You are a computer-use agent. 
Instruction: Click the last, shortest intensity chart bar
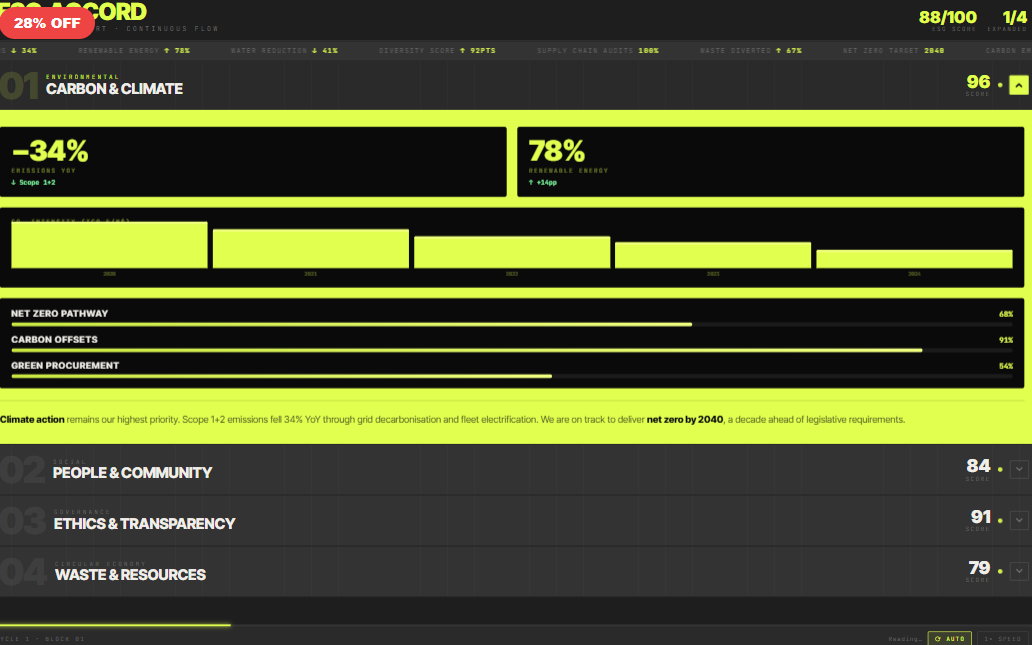pyautogui.click(x=914, y=259)
